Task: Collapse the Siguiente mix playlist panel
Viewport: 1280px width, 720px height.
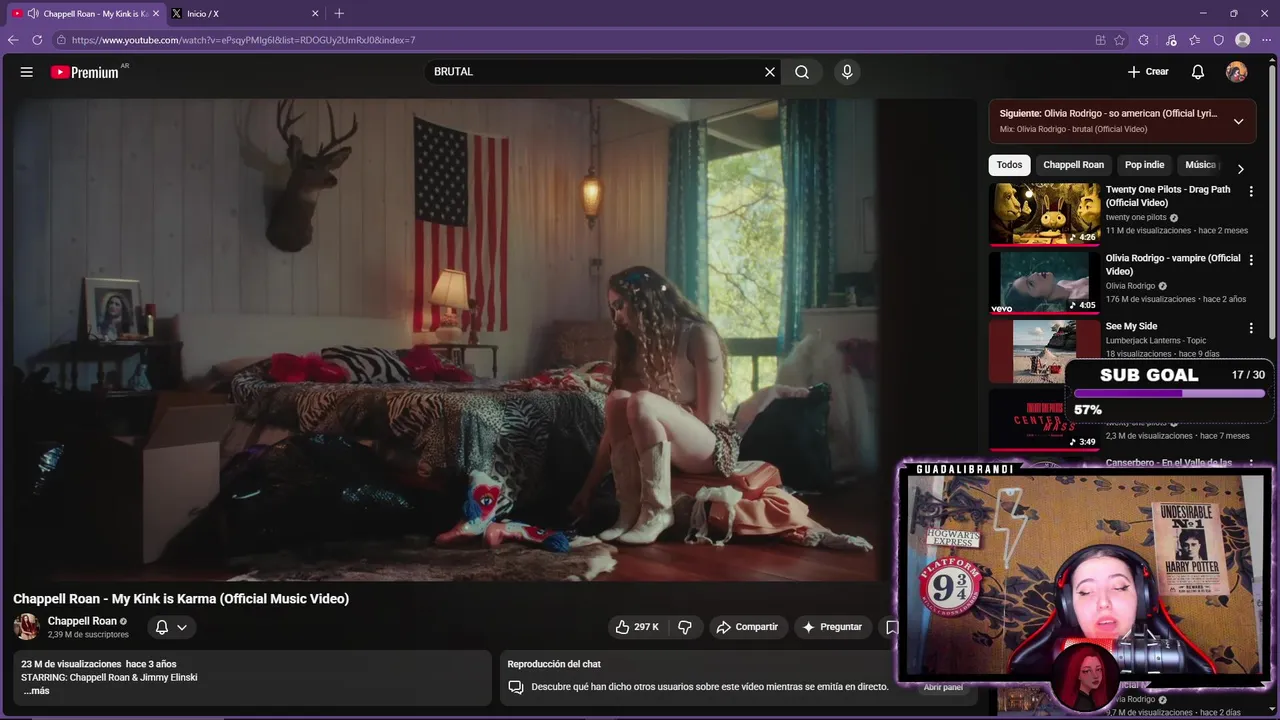Action: (1238, 121)
